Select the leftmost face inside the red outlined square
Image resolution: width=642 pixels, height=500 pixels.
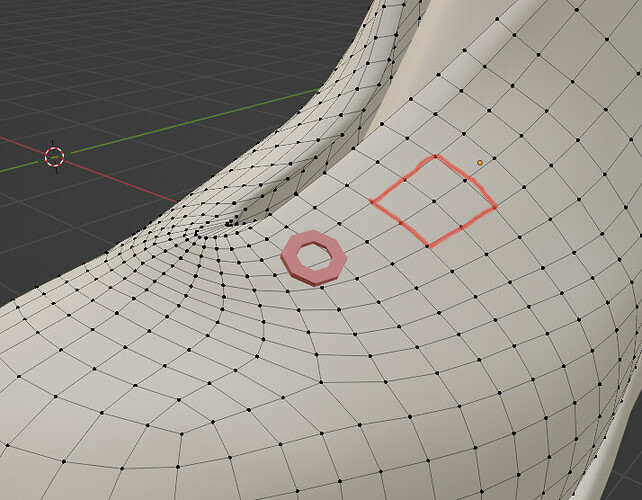(403, 201)
